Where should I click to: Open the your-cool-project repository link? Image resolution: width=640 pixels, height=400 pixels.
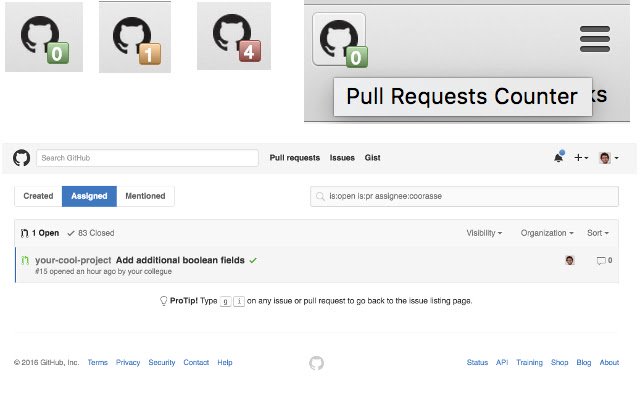point(73,260)
